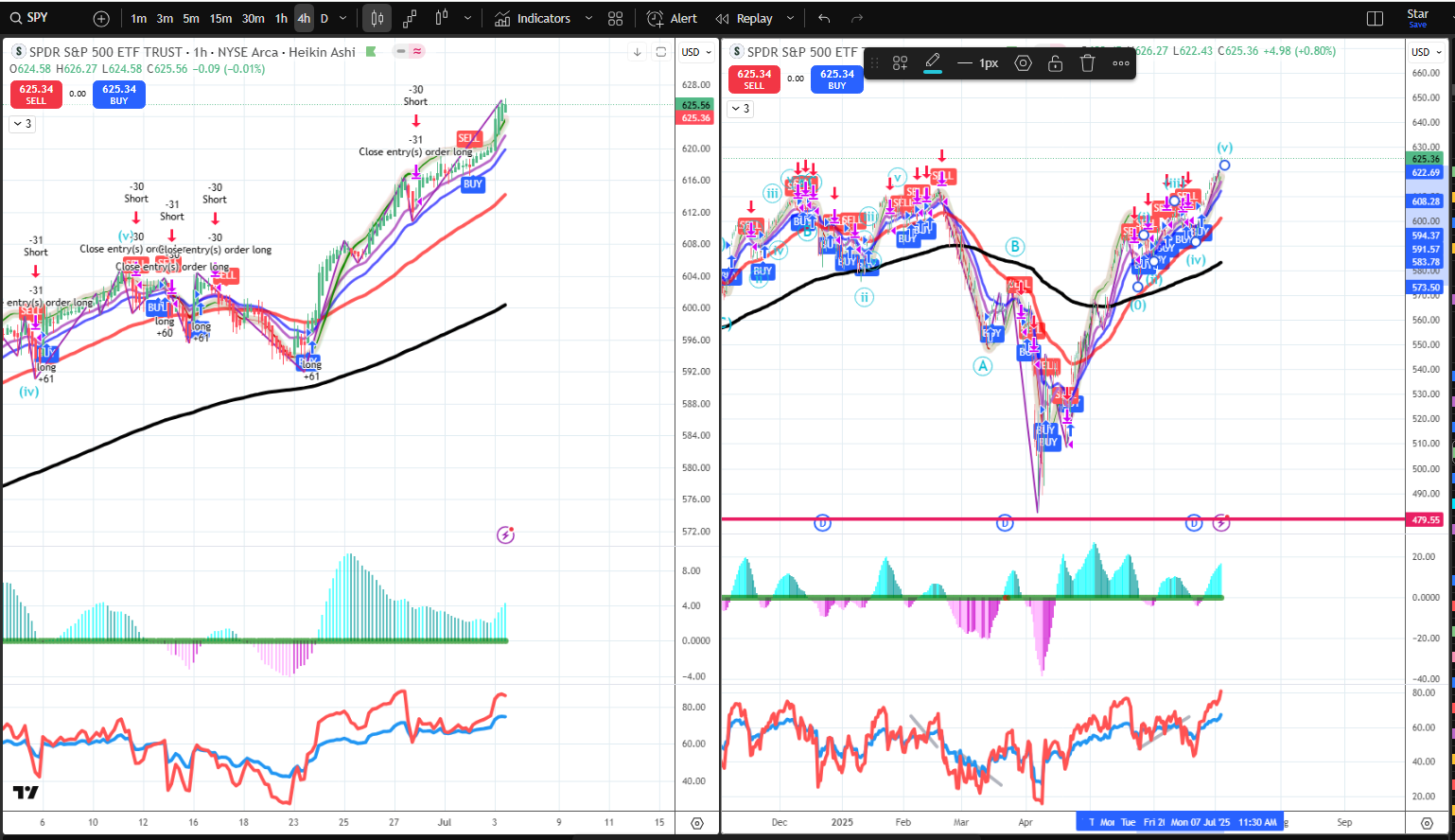Collapse the left chart indicator legend (3)
The image size is (1455, 840).
pyautogui.click(x=23, y=124)
